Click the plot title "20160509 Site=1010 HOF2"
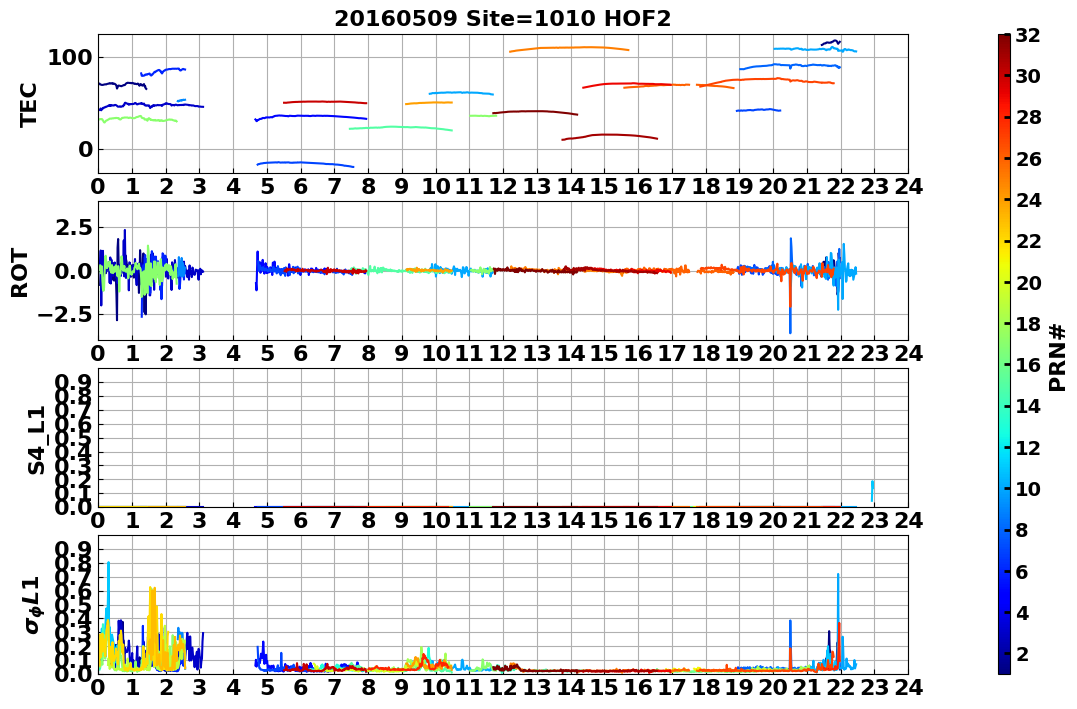This screenshot has width=1077, height=709. (502, 19)
